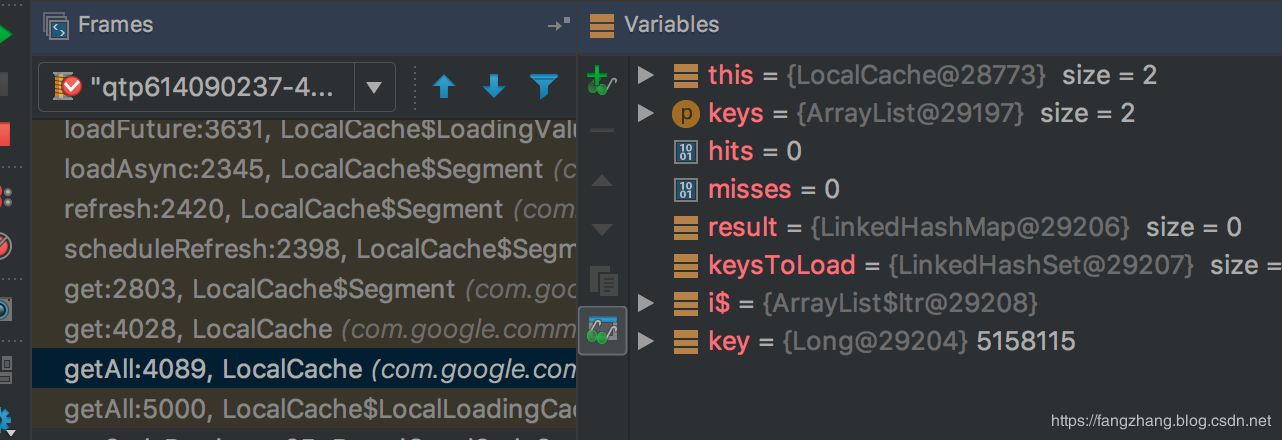Select the Variables panel tab
This screenshot has width=1282, height=440.
[671, 24]
